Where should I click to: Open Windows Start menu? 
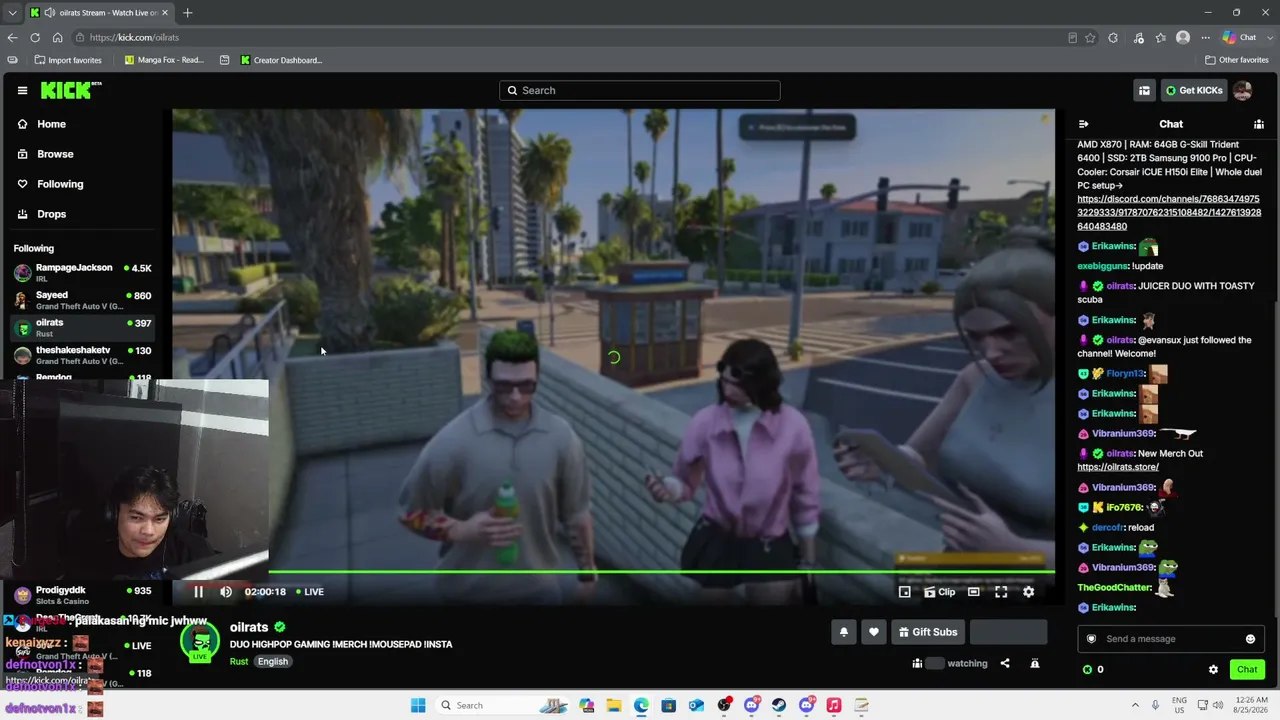(x=418, y=706)
